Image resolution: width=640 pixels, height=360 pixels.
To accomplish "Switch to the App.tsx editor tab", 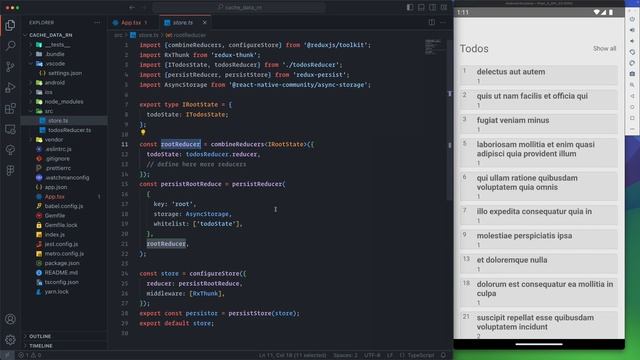I will click(131, 22).
